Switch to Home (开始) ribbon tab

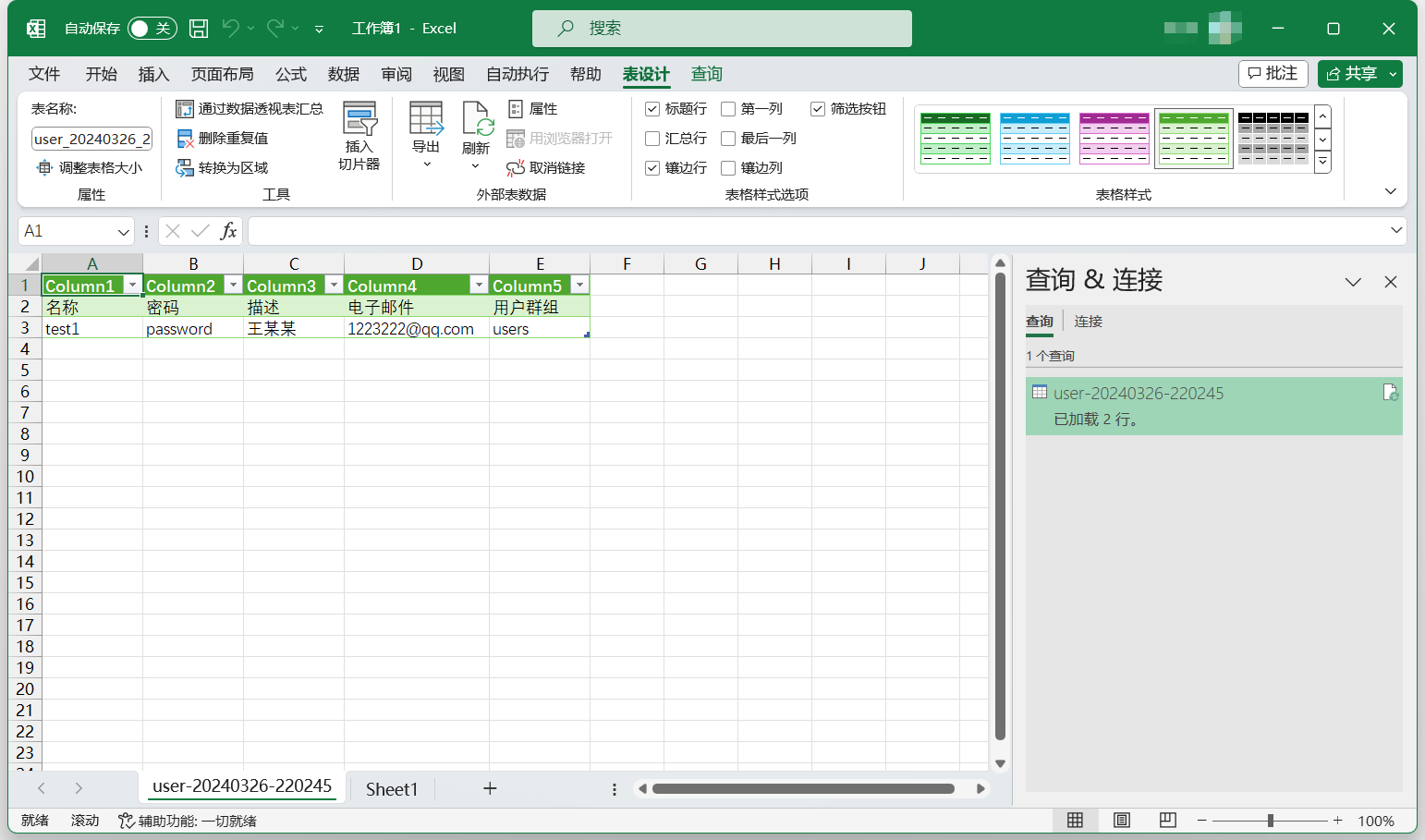pyautogui.click(x=101, y=74)
